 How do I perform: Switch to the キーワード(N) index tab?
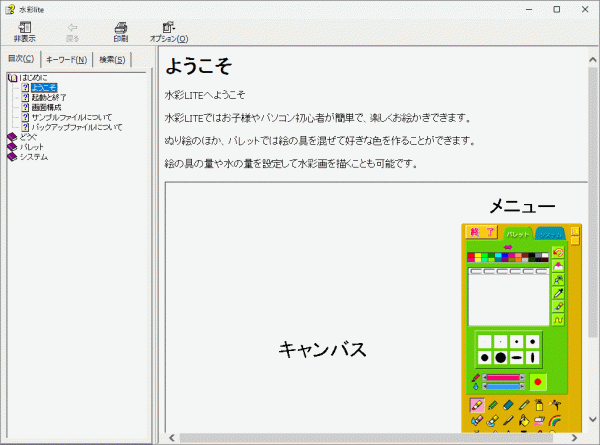[67, 60]
